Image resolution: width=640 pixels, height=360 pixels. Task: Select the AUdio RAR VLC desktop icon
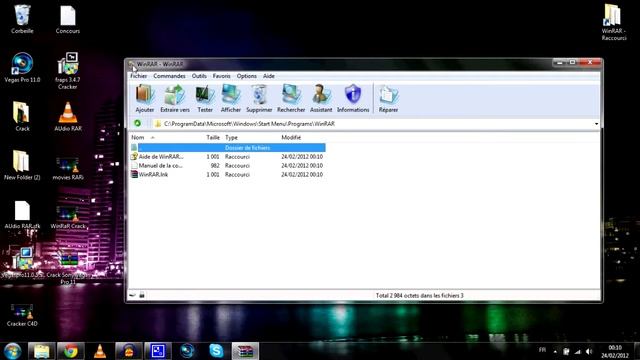pyautogui.click(x=68, y=116)
